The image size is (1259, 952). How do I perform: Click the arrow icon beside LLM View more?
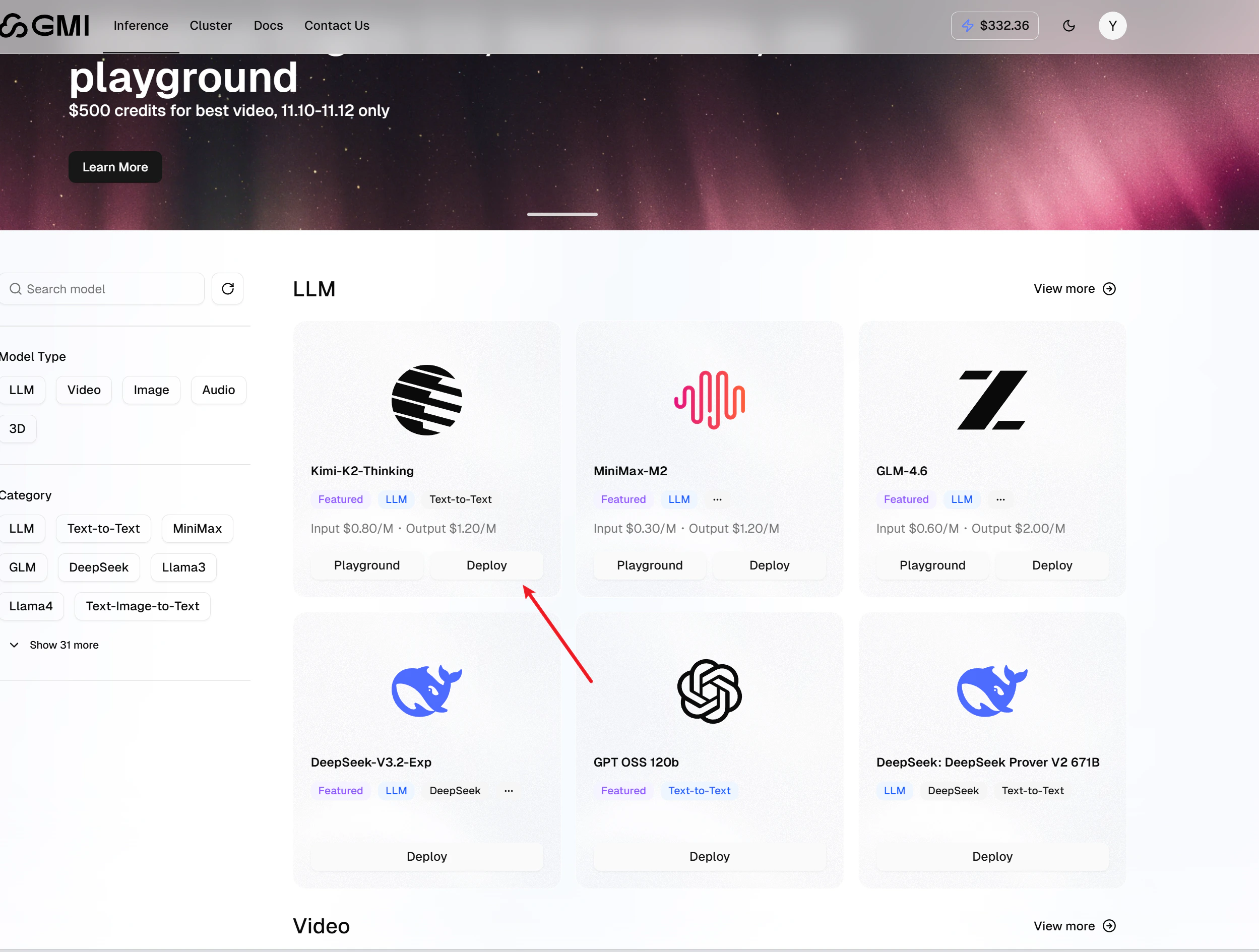pos(1109,289)
